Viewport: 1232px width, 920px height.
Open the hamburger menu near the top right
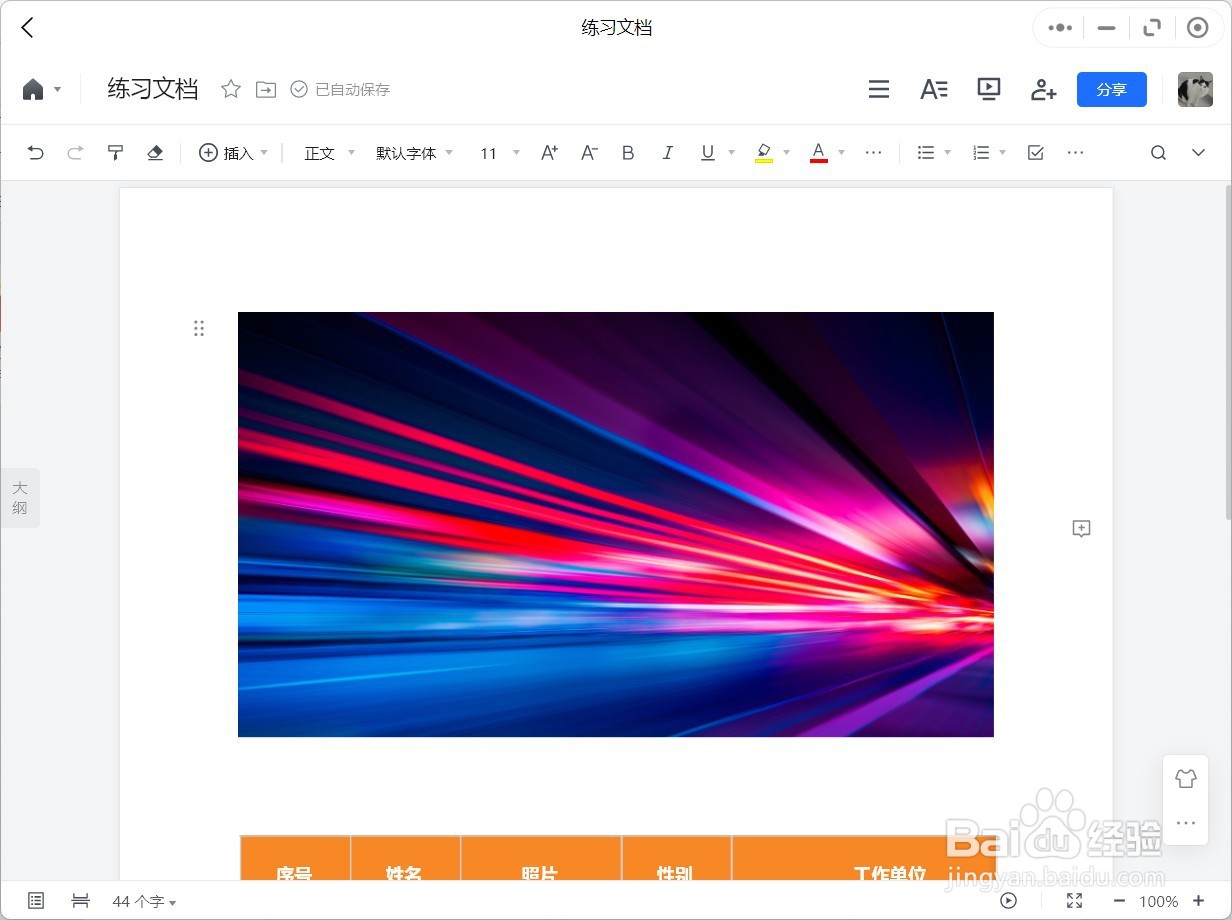click(878, 89)
